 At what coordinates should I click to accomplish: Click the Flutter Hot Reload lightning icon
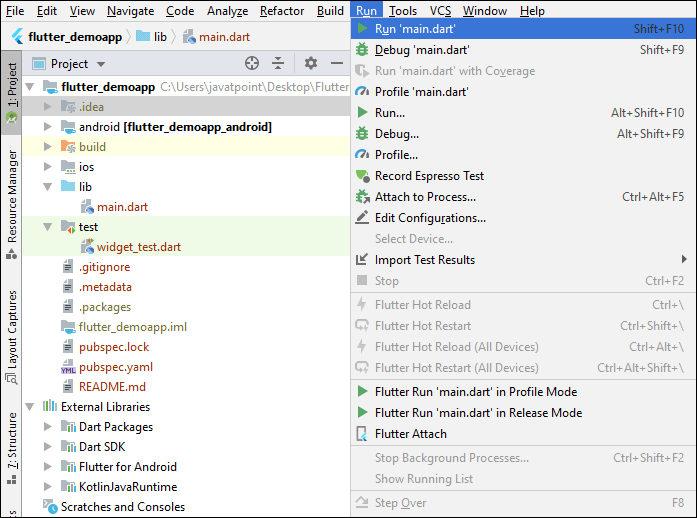coord(362,305)
